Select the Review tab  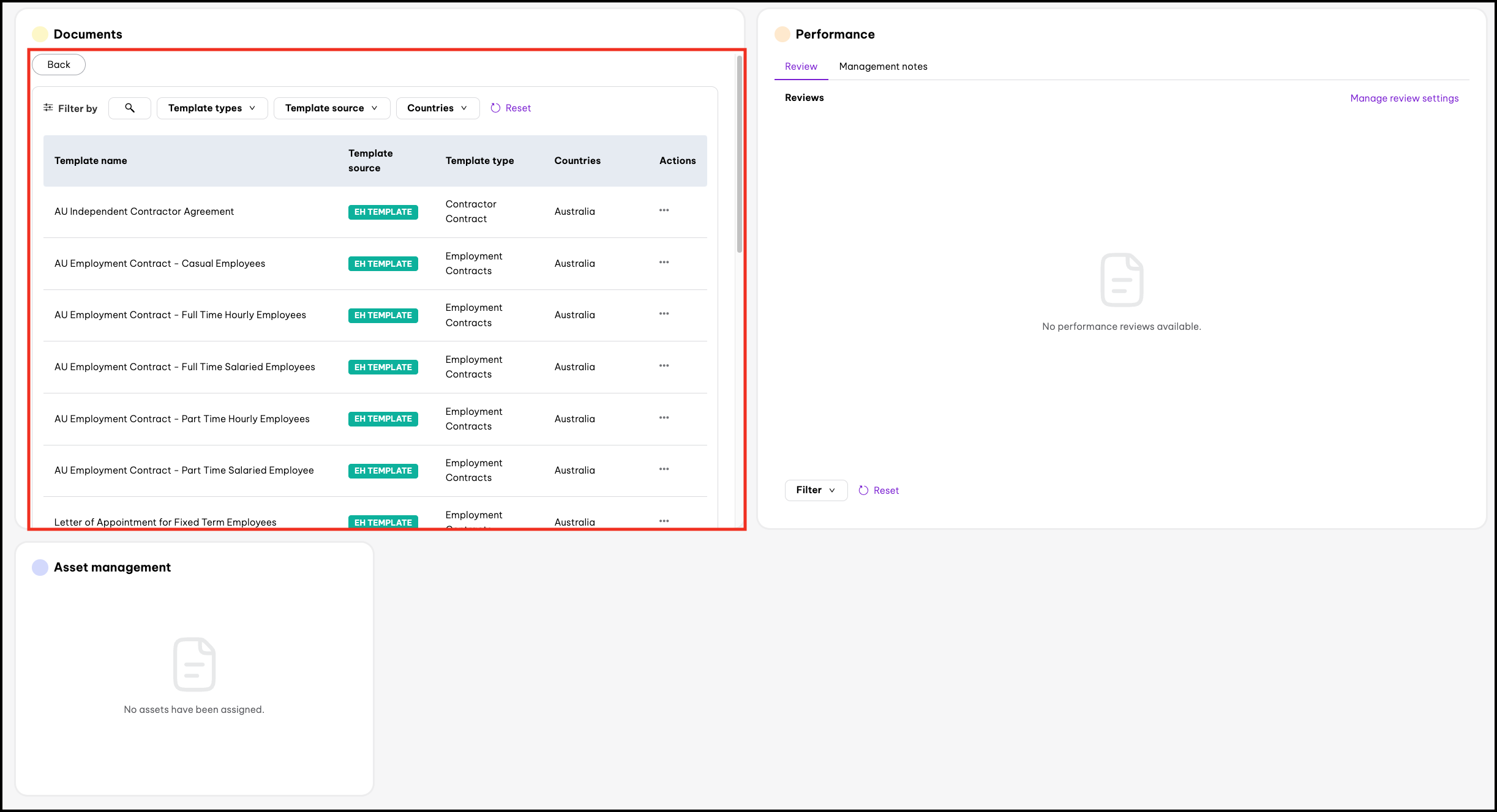pos(801,66)
